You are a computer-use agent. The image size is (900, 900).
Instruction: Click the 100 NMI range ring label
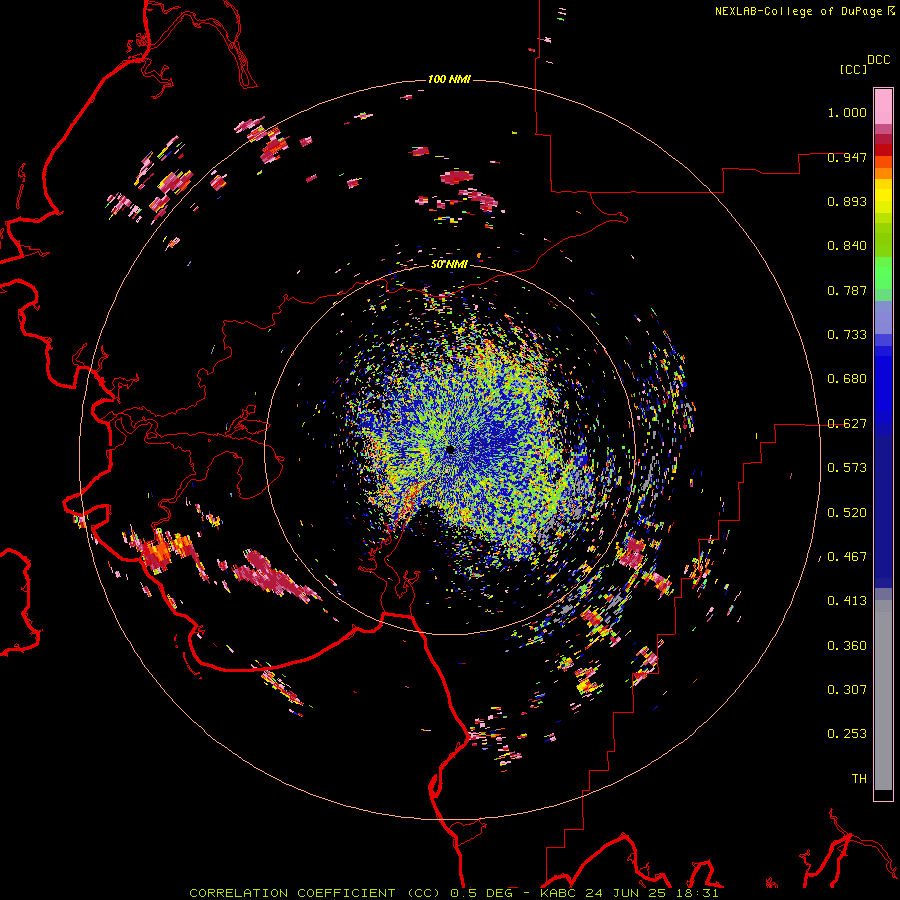pos(449,79)
